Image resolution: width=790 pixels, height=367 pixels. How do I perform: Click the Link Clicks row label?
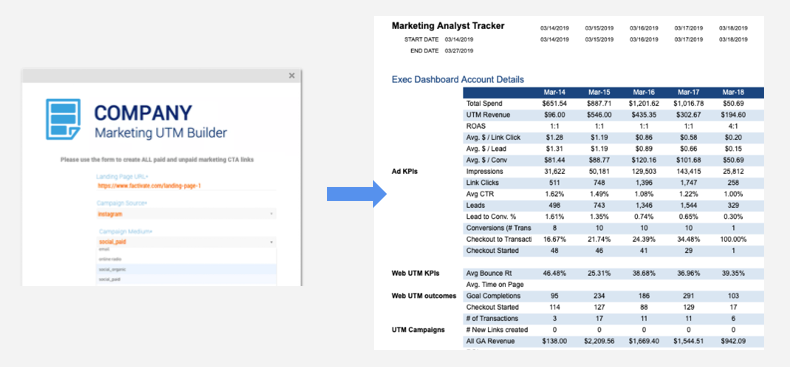[481, 182]
